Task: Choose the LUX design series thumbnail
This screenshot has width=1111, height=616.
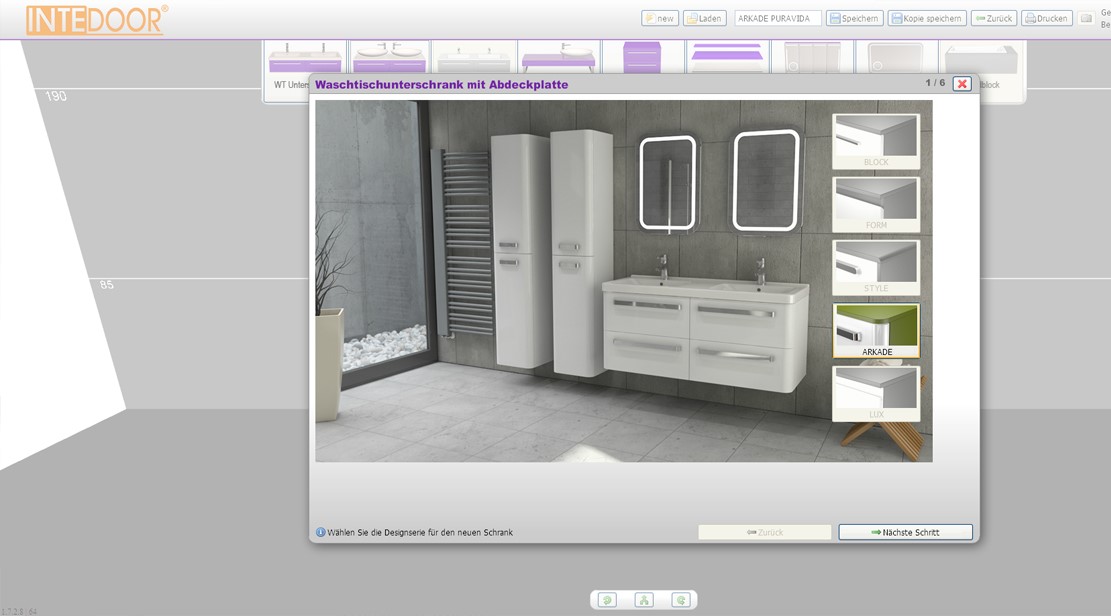Action: click(876, 393)
